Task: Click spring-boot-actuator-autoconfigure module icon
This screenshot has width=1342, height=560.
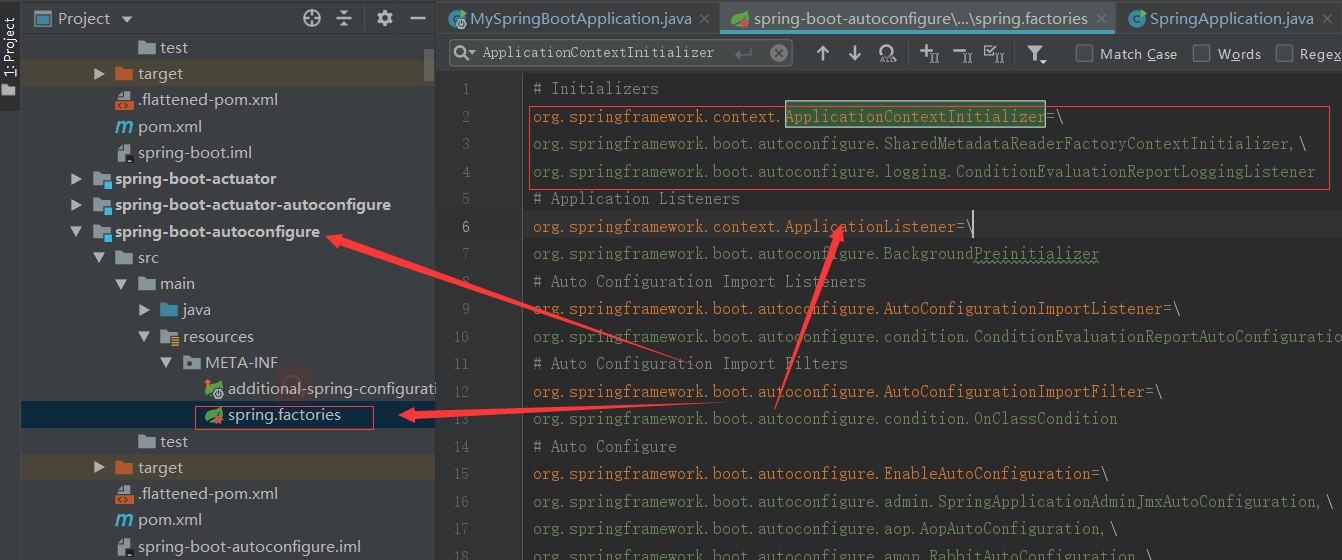Action: pyautogui.click(x=101, y=204)
